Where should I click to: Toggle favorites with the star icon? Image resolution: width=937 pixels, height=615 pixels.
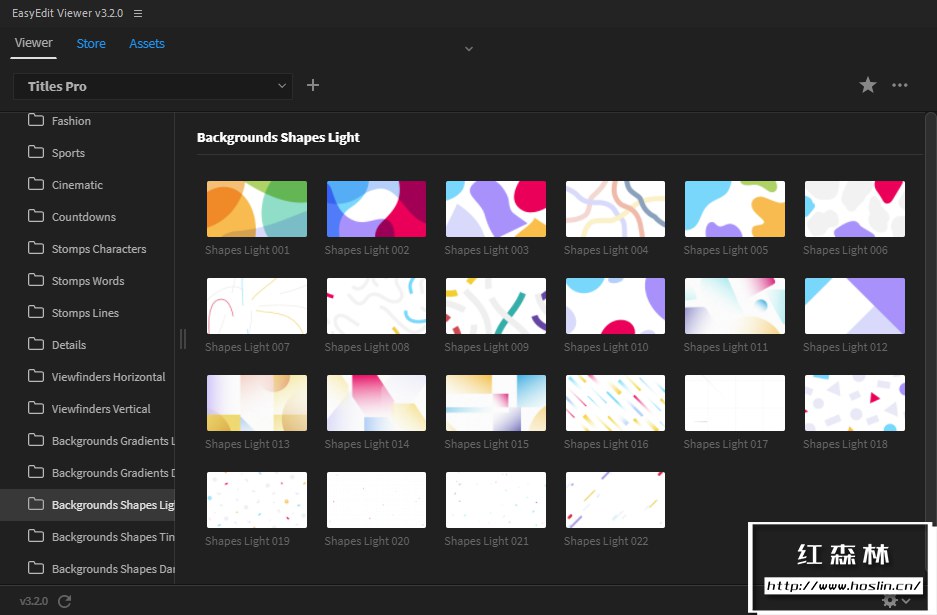coord(868,85)
